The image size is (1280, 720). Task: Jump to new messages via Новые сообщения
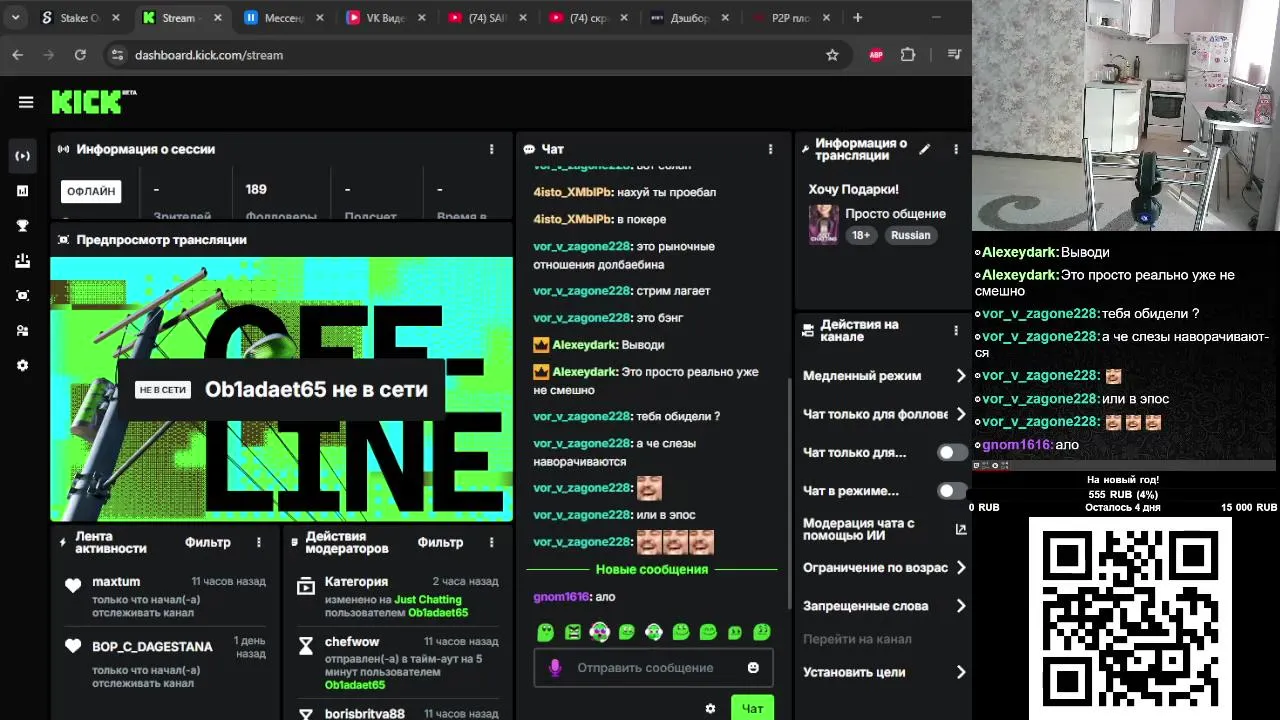(652, 569)
